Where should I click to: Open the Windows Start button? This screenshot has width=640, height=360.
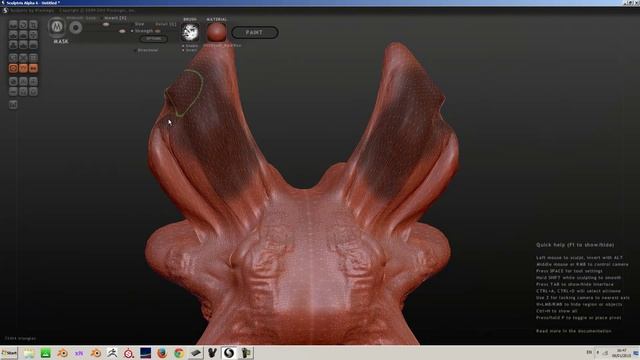tap(9, 353)
